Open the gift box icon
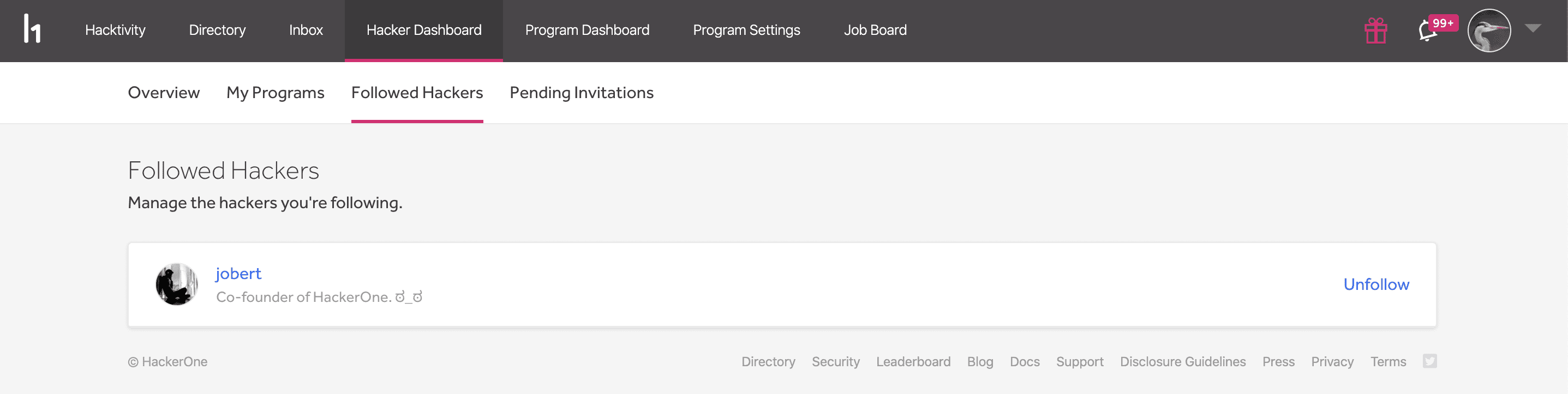1568x394 pixels. click(x=1375, y=31)
